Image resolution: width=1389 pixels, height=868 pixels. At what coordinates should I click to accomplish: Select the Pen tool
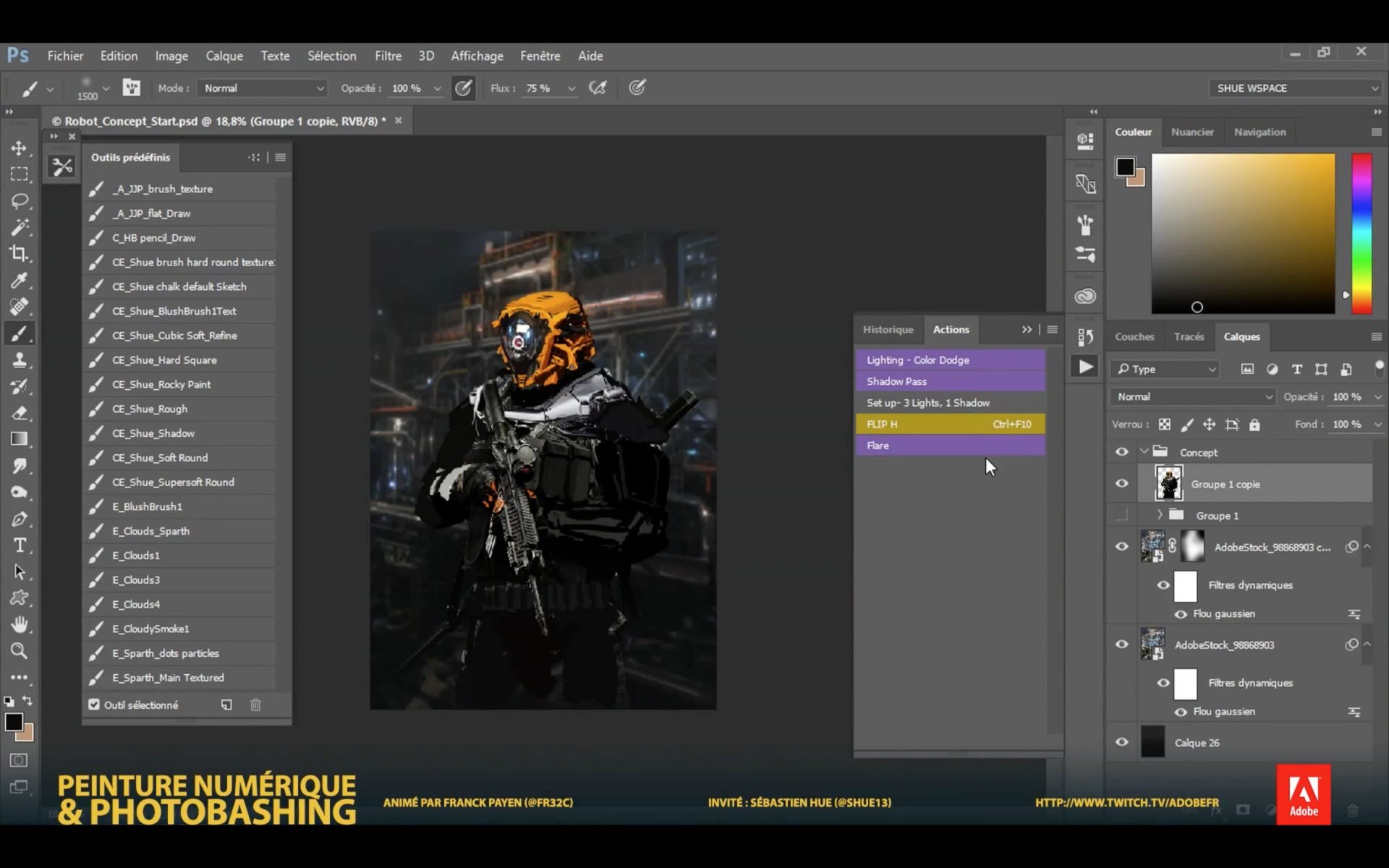tap(19, 519)
